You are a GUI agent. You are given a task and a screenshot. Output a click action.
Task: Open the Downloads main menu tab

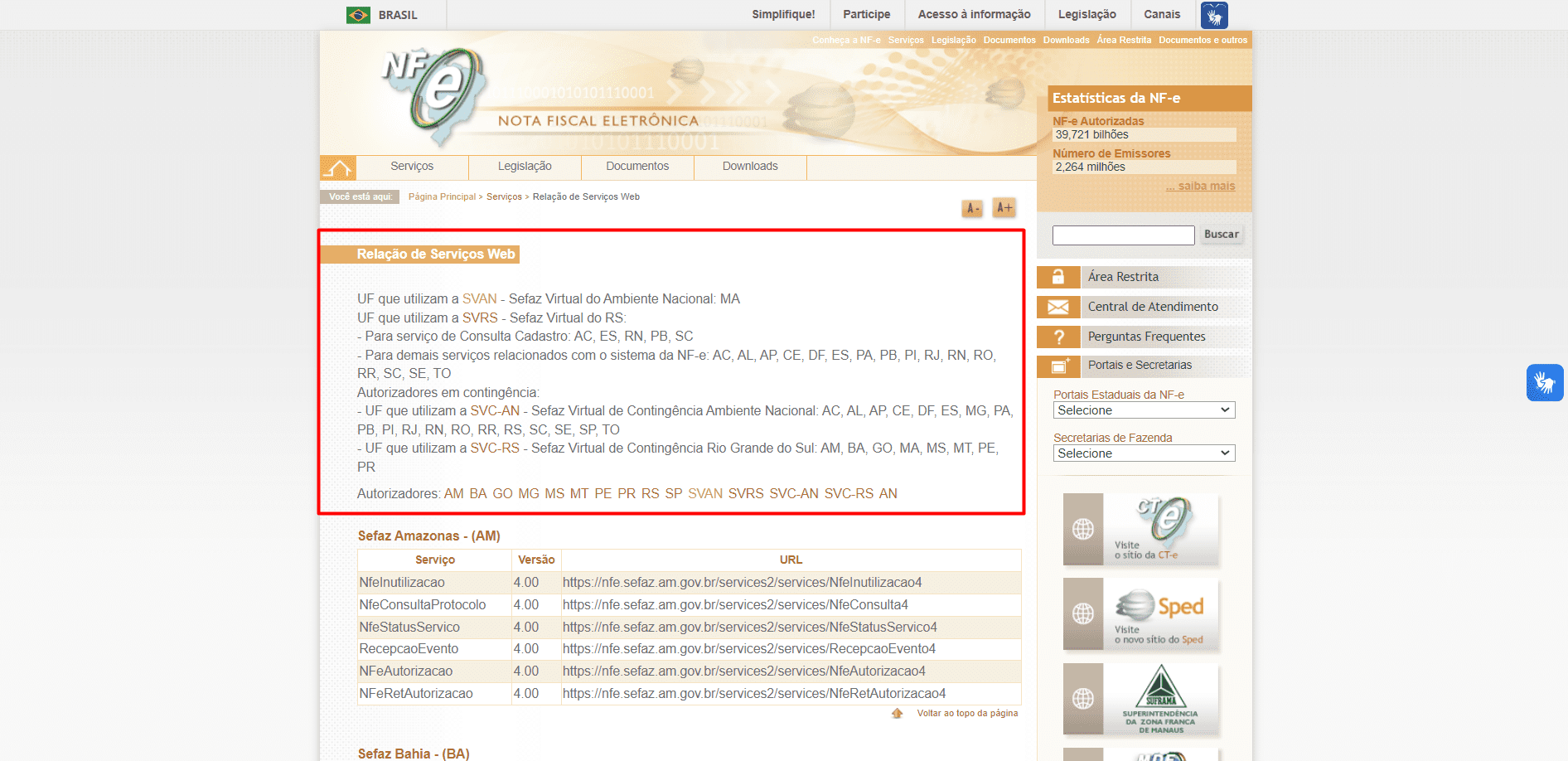(750, 167)
